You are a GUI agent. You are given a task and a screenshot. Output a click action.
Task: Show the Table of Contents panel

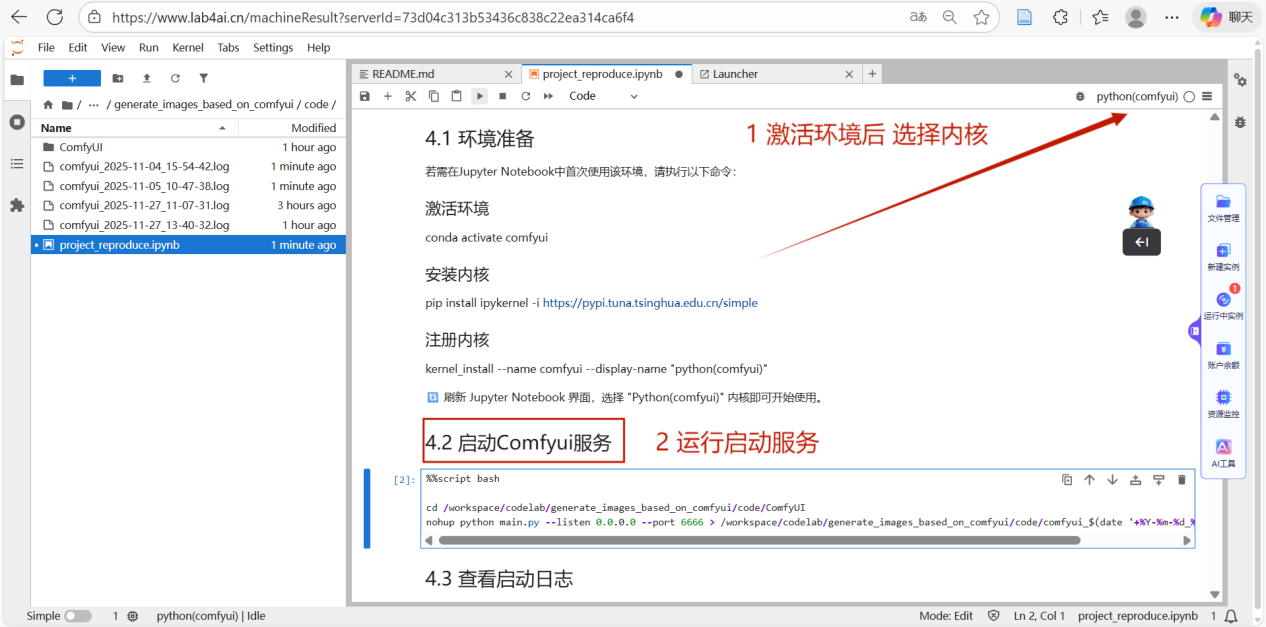click(x=16, y=163)
